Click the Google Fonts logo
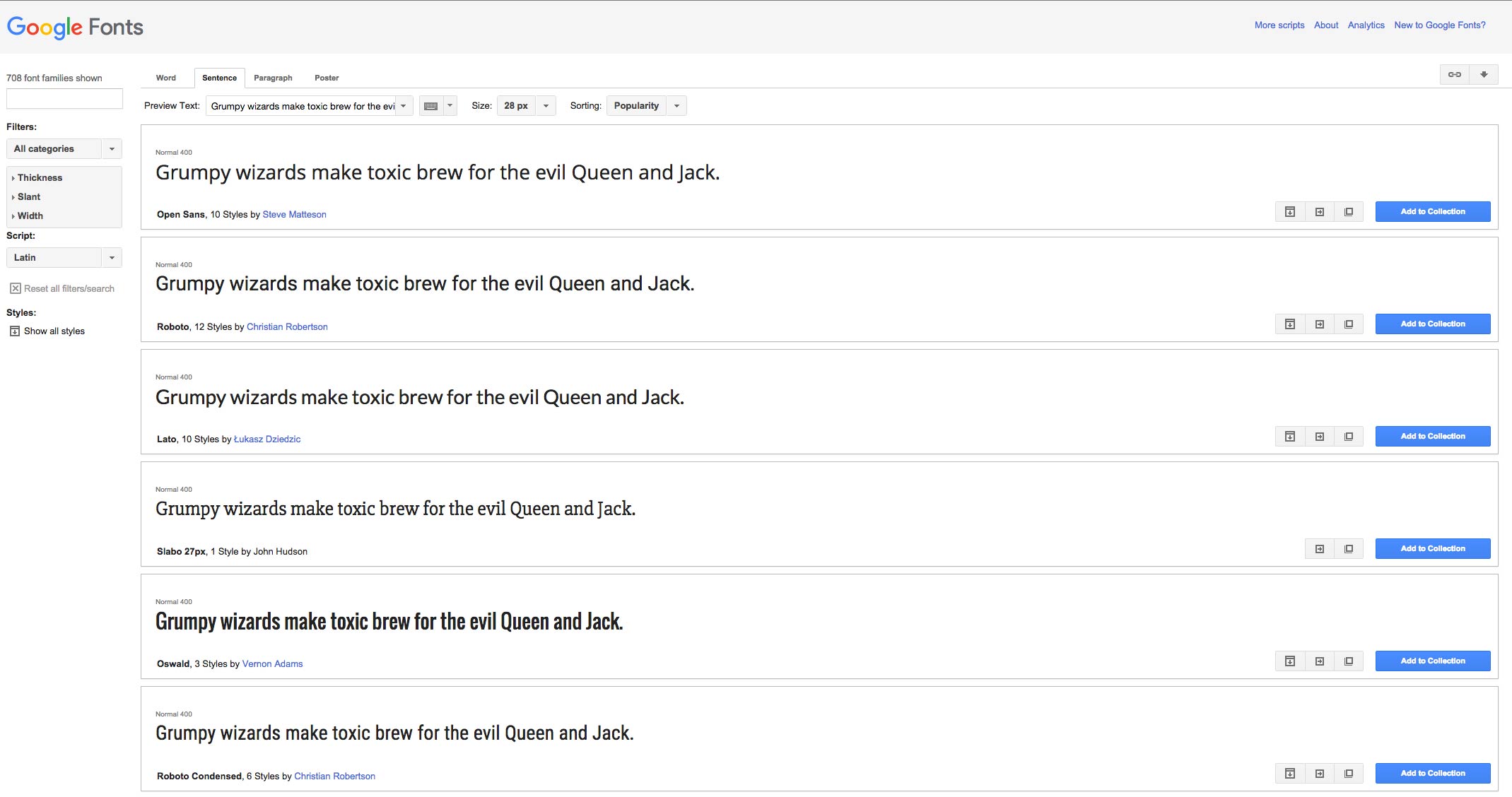The width and height of the screenshot is (1512, 797). coord(75,27)
